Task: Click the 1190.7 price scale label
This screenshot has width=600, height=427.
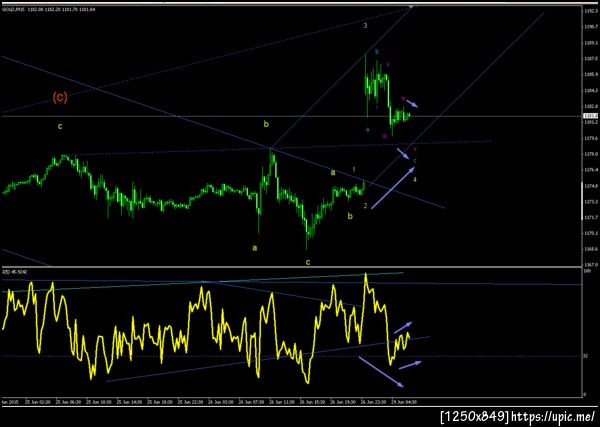Action: (589, 27)
